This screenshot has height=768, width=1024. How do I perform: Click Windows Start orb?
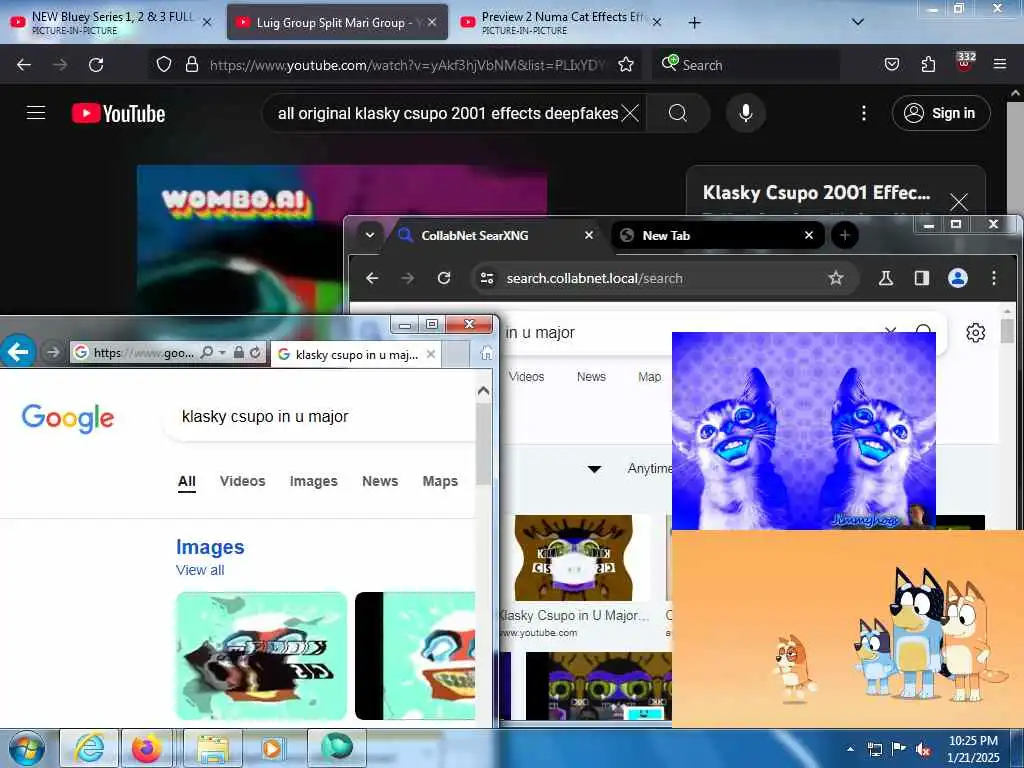pos(27,748)
